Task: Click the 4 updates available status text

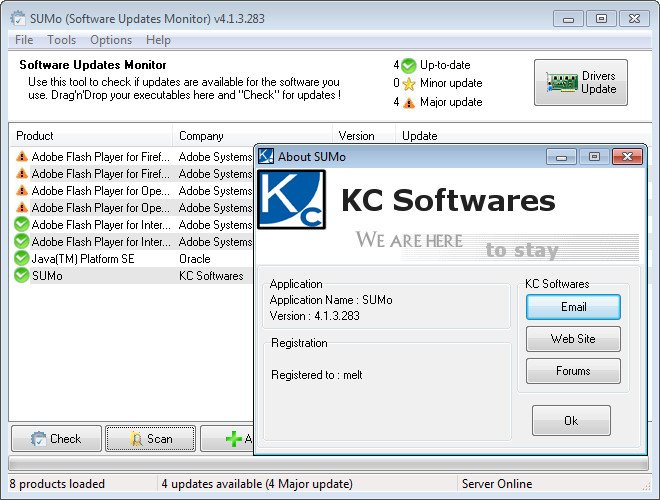Action: tap(257, 484)
